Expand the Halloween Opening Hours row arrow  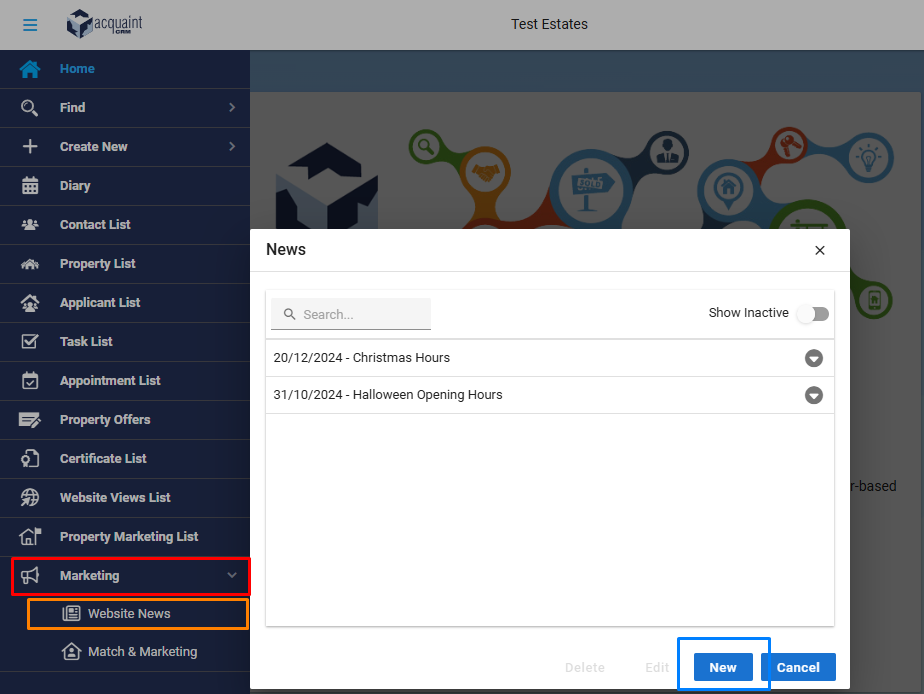[x=814, y=395]
